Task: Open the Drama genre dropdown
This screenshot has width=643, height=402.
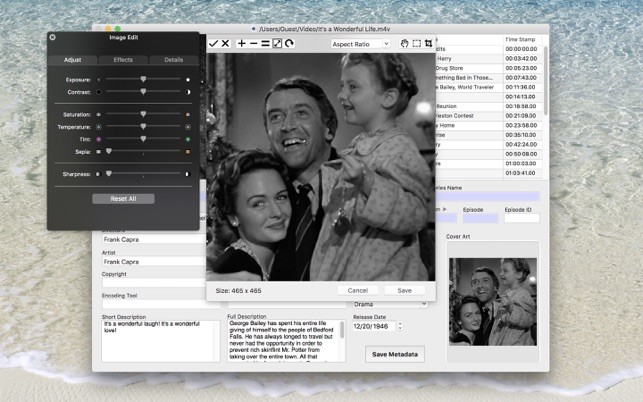Action: [x=390, y=303]
